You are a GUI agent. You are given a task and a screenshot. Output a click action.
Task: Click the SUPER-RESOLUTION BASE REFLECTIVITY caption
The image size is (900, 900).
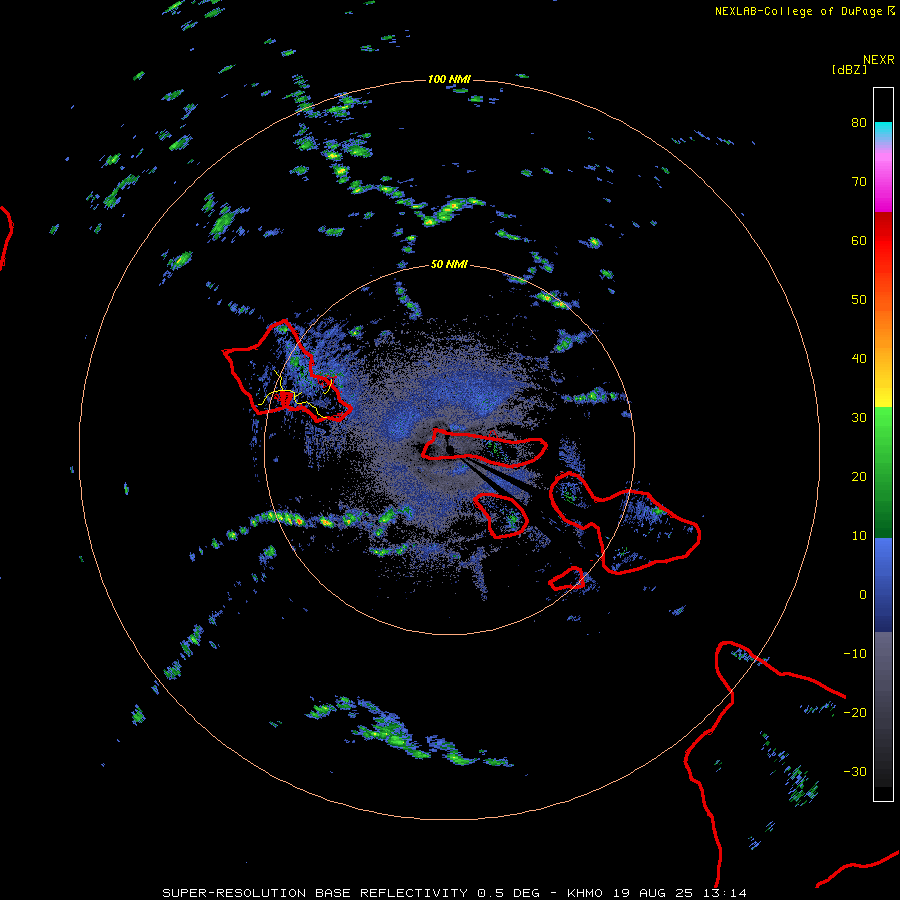315,893
